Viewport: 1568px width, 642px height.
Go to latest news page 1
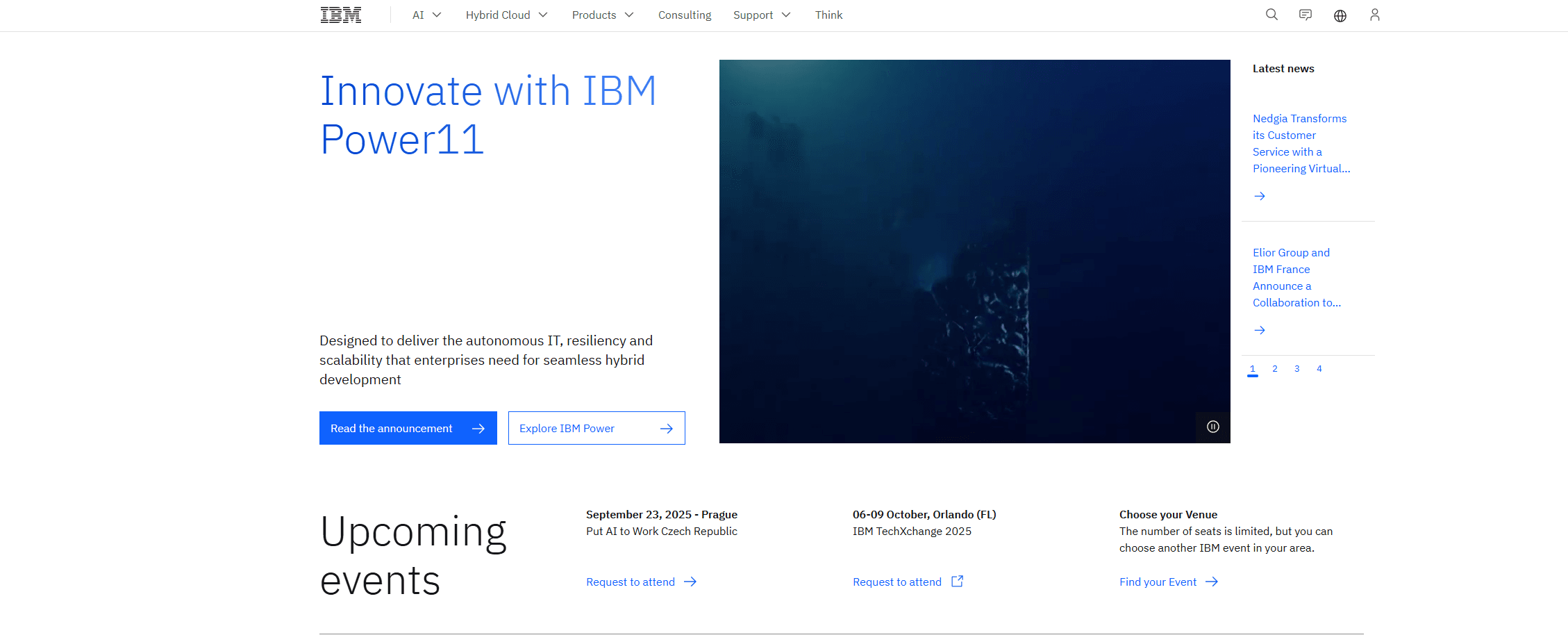coord(1253,369)
